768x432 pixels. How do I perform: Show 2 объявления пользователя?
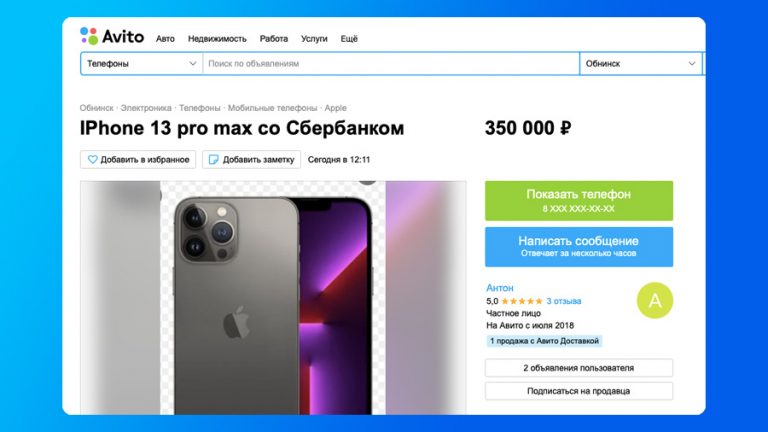[x=579, y=368]
